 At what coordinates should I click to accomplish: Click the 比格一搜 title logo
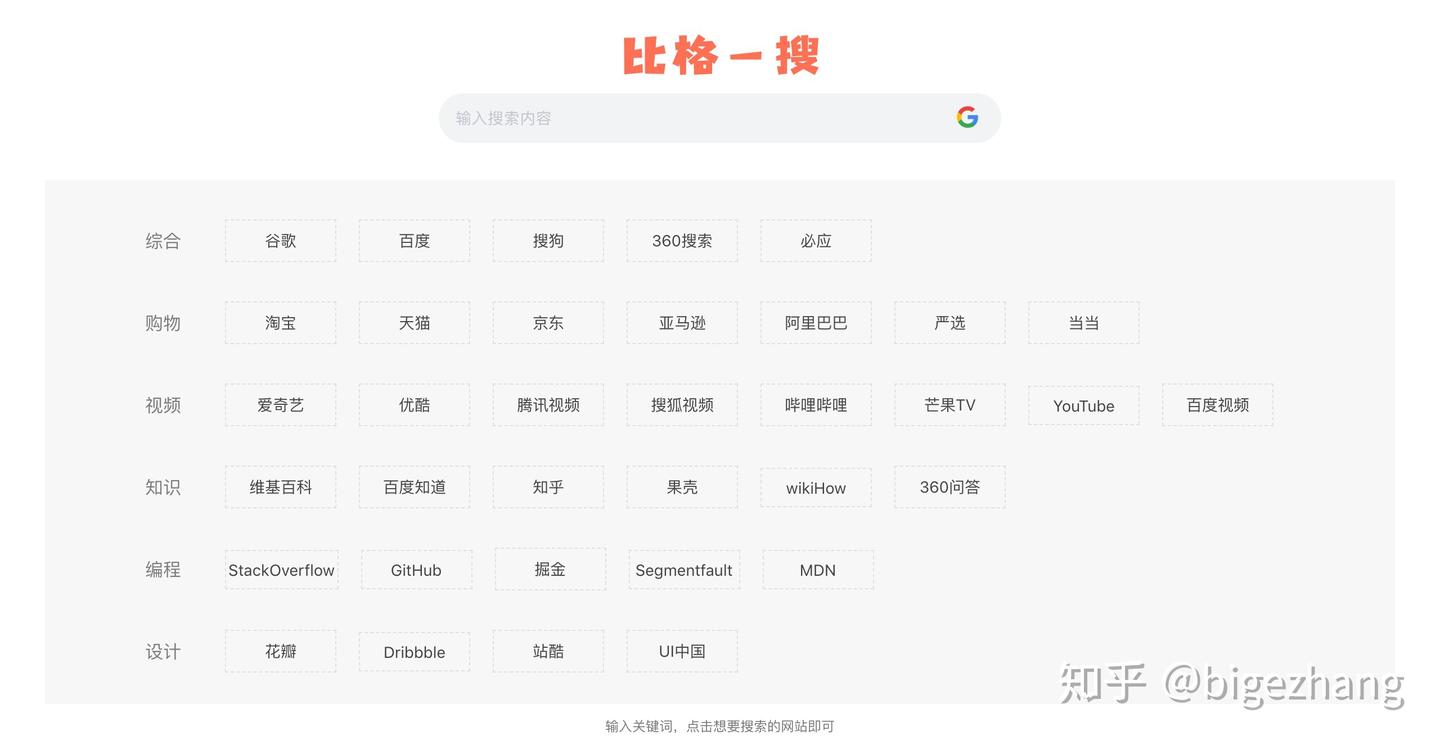click(x=720, y=56)
